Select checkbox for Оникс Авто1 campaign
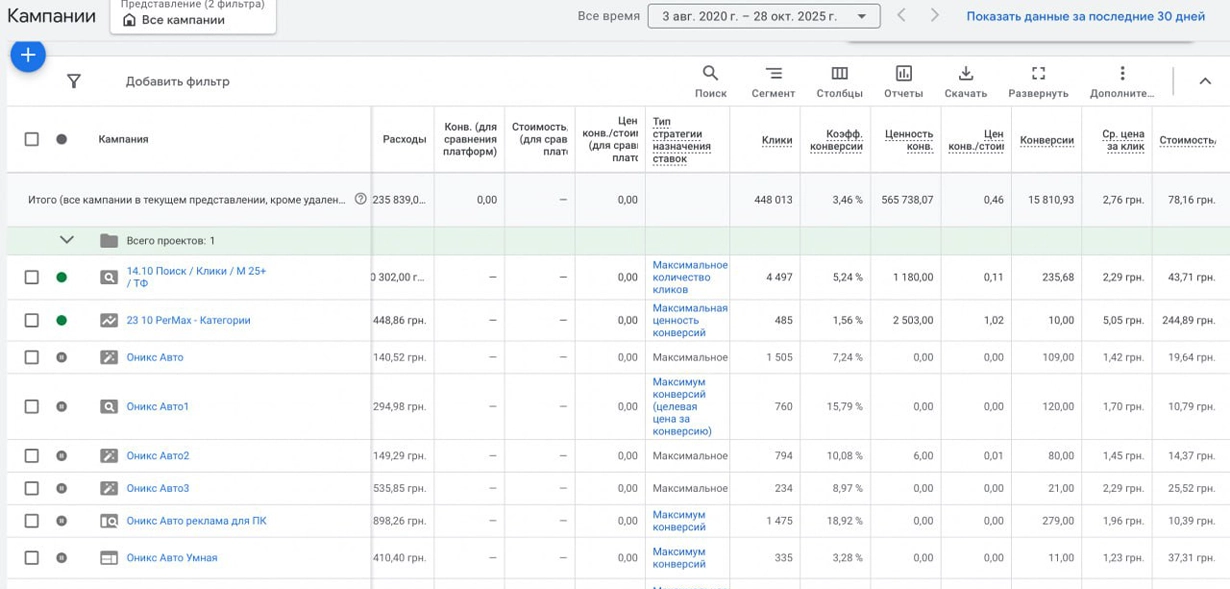The image size is (1230, 589). (x=32, y=407)
